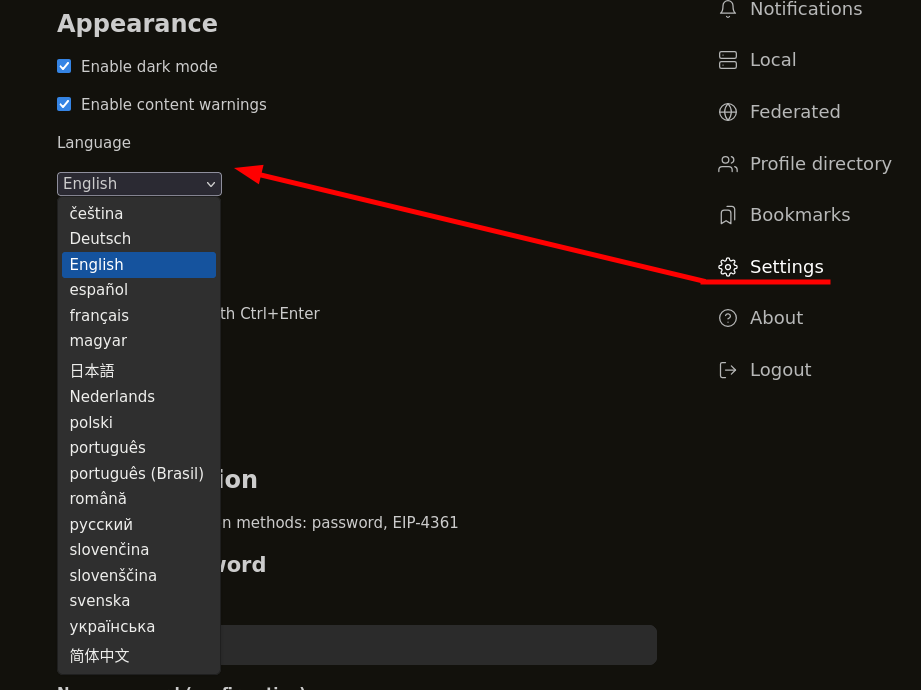Screen dimensions: 921x690
Task: Click the About question mark icon
Action: [x=728, y=318]
